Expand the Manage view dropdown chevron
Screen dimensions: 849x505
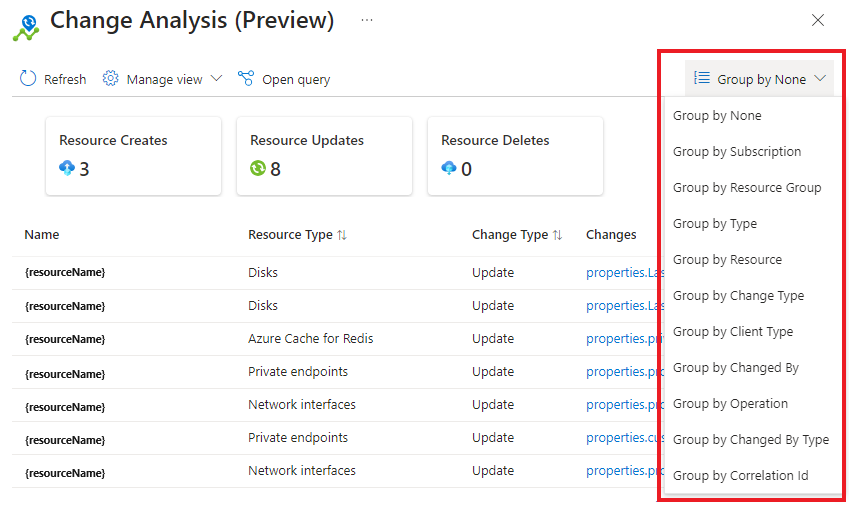(x=215, y=79)
